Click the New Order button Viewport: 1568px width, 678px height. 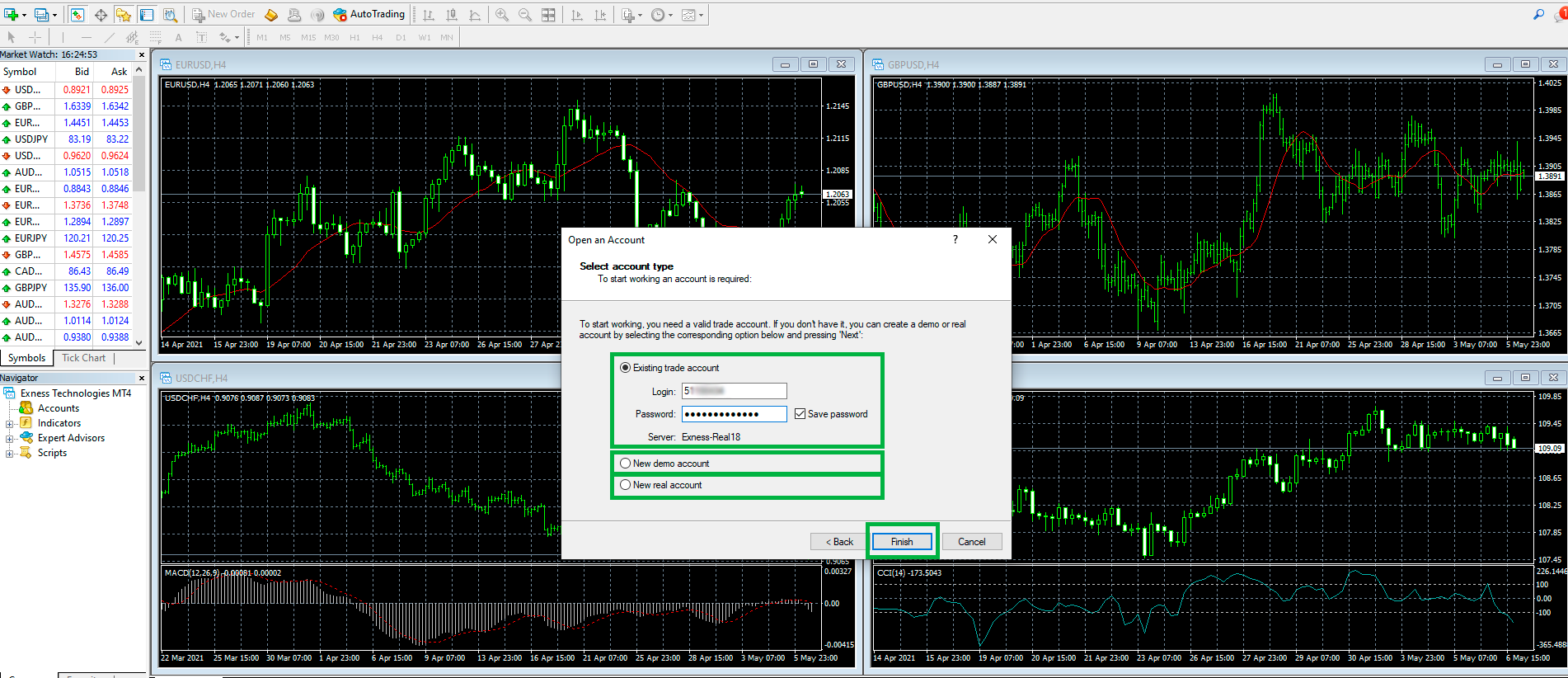click(223, 15)
